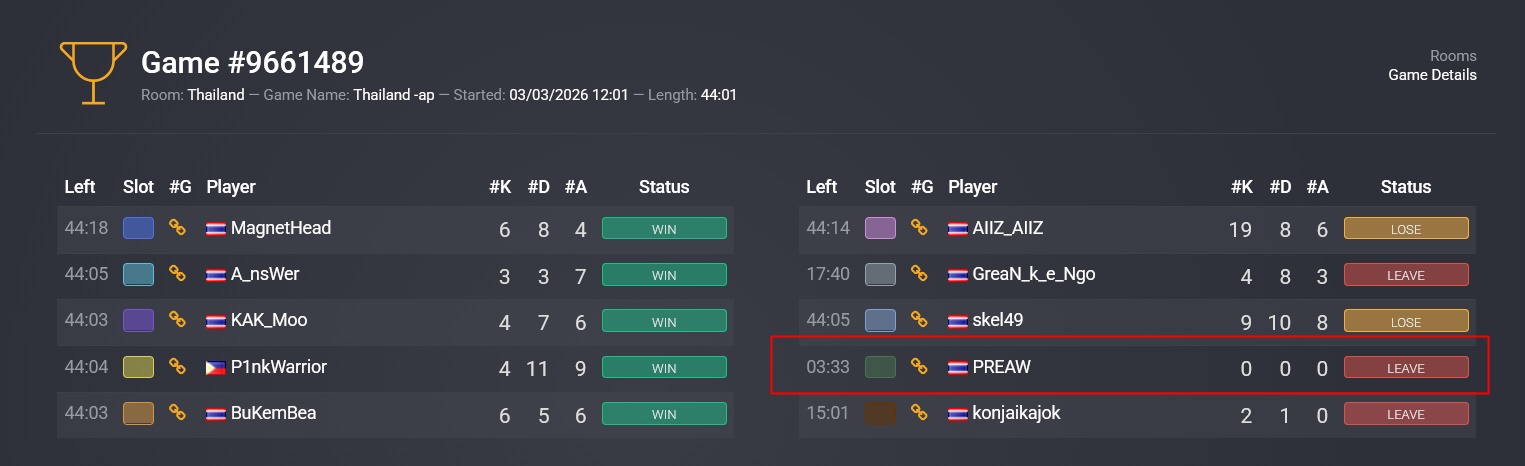
Task: Select the Game Details navigation item
Action: 1432,75
